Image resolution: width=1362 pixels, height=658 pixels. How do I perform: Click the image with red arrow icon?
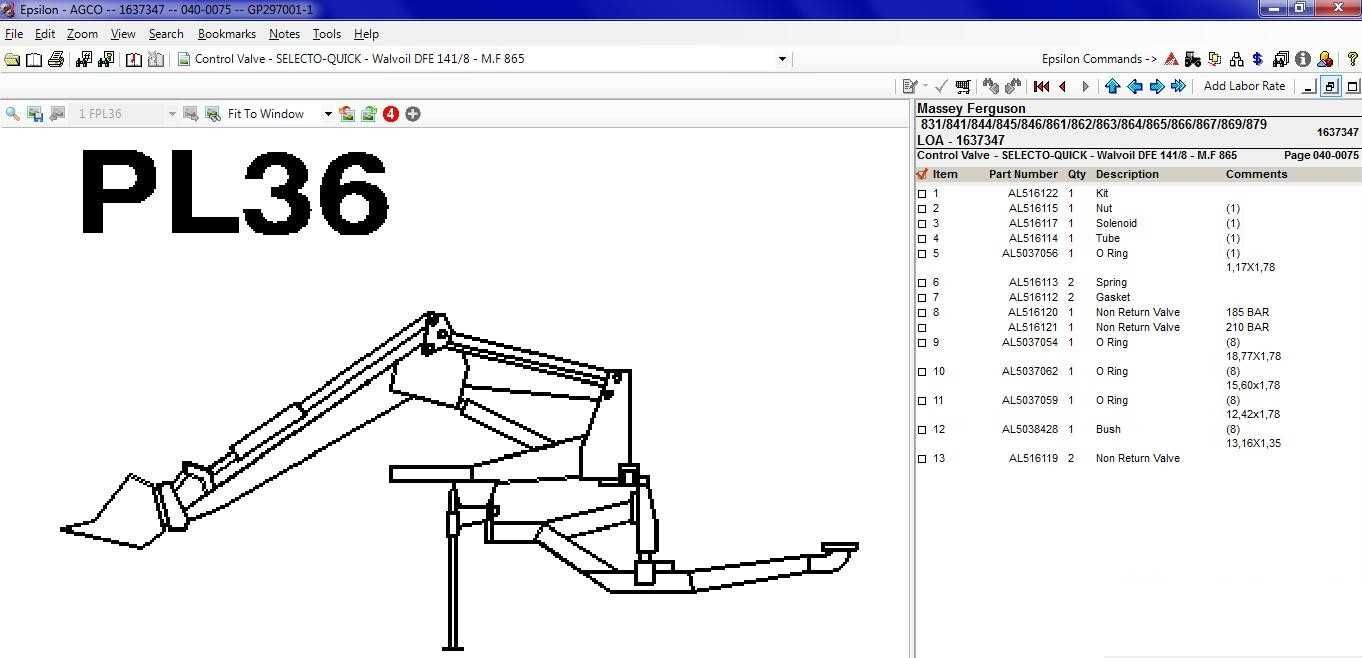tap(347, 114)
